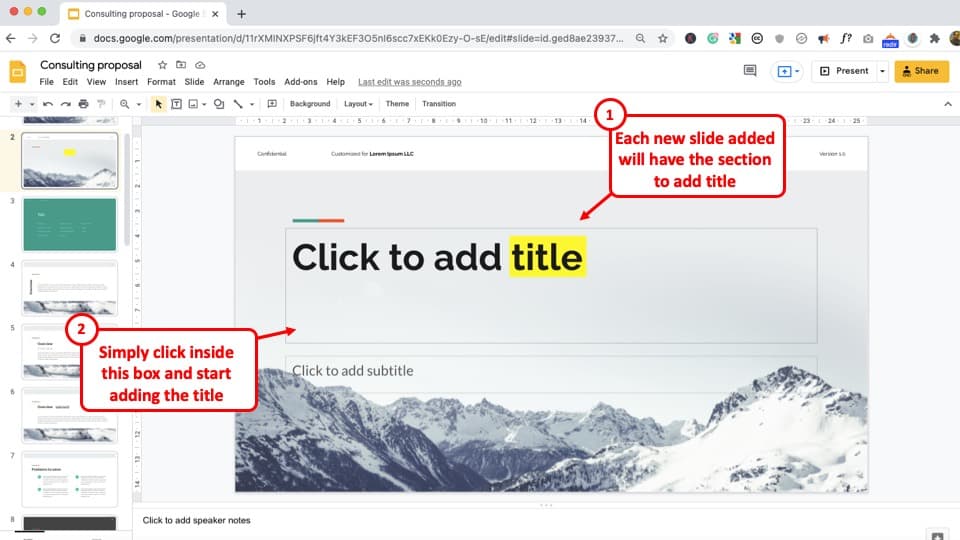Open the Tools menu
The height and width of the screenshot is (540, 960).
coord(264,82)
